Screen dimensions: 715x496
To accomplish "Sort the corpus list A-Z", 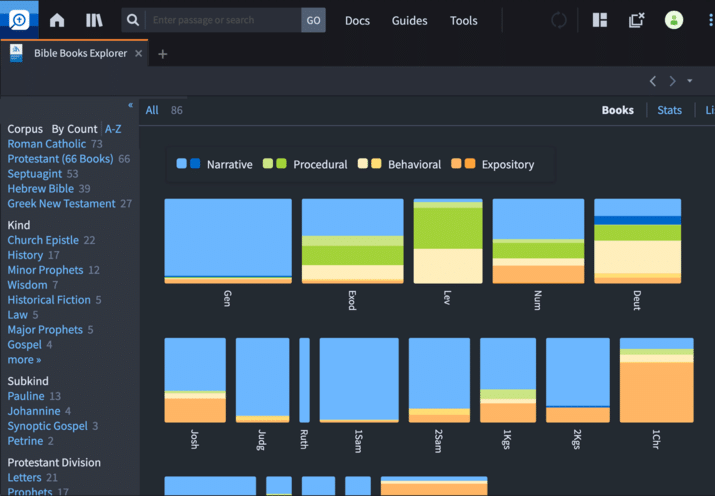I will pos(113,129).
